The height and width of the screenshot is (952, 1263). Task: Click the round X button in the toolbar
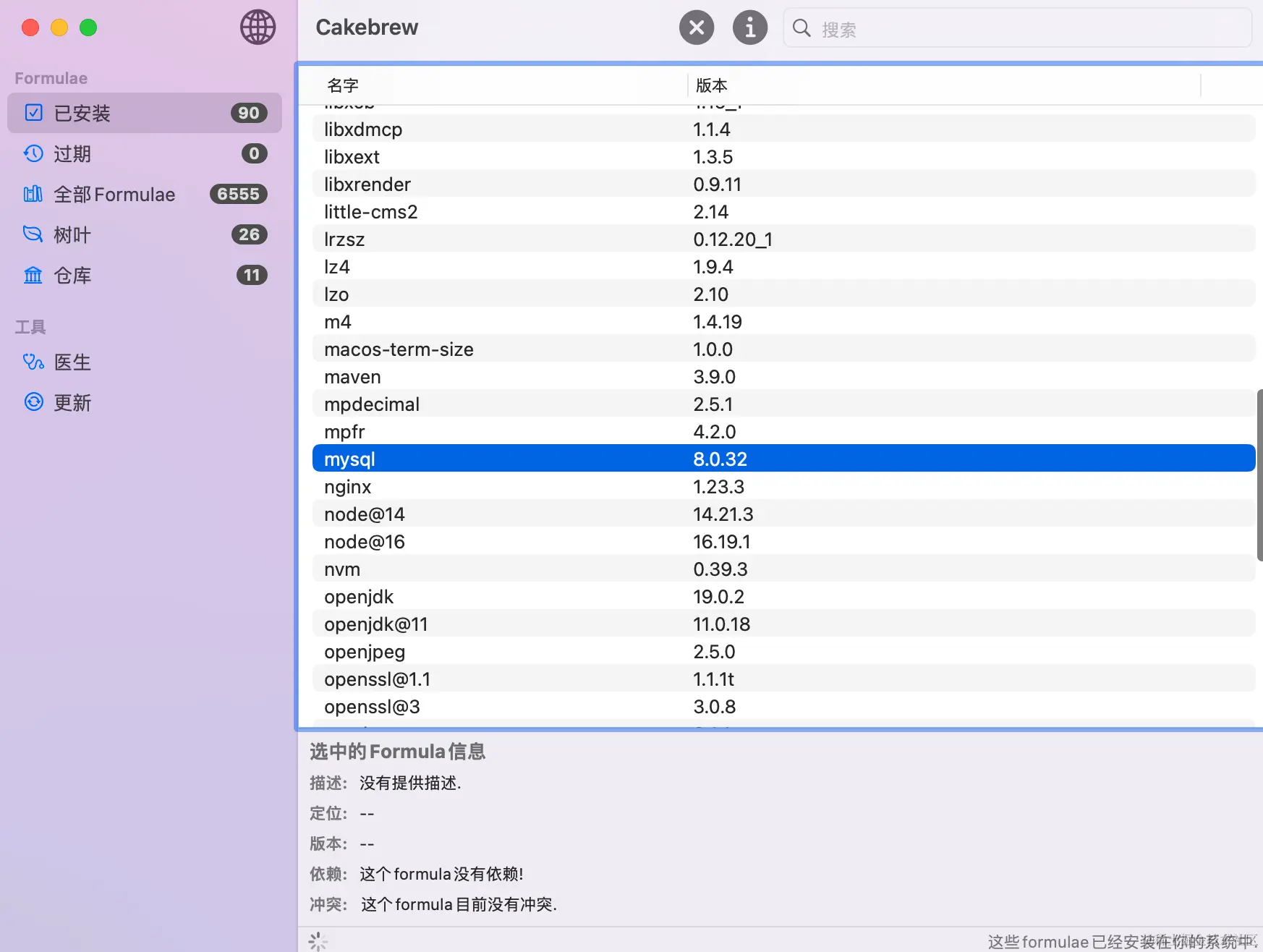click(697, 27)
